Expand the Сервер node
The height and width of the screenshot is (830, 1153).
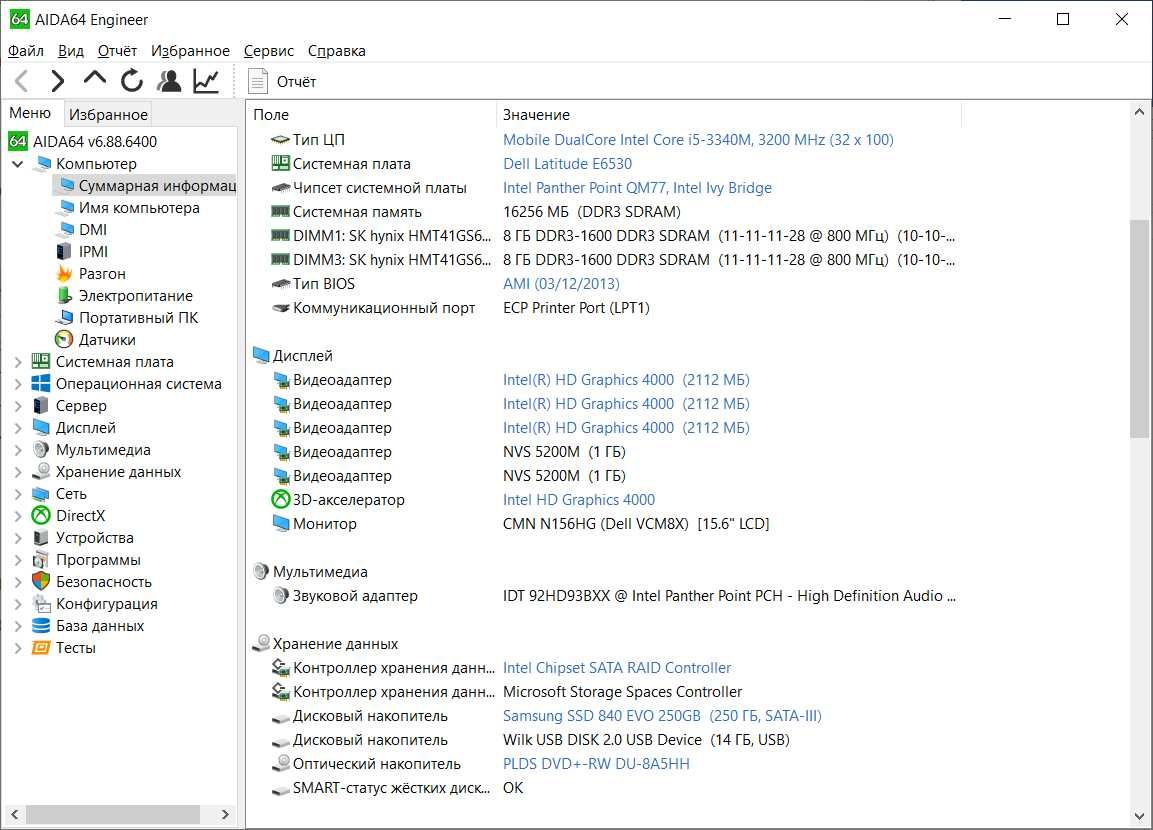[x=18, y=406]
